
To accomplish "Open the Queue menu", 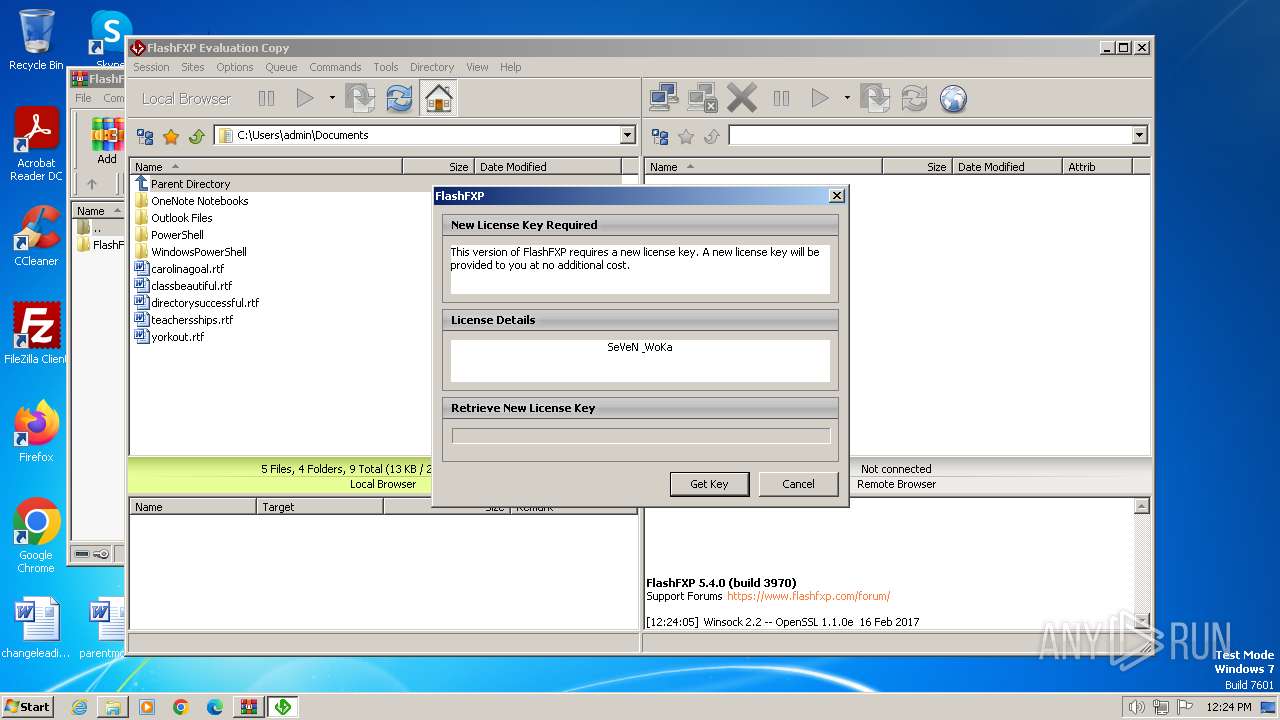I will pyautogui.click(x=281, y=67).
